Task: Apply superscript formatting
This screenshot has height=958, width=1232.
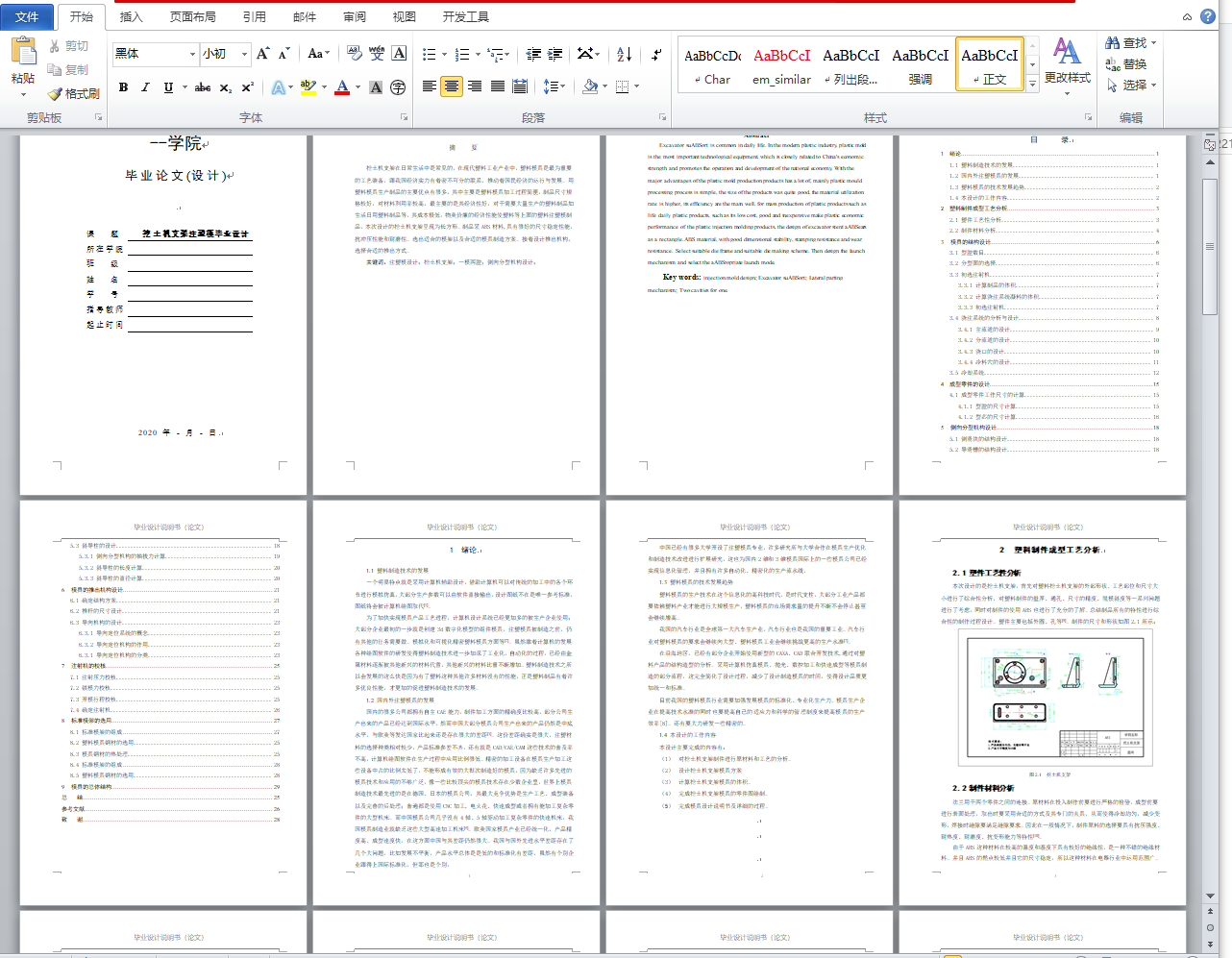Action: [x=247, y=87]
